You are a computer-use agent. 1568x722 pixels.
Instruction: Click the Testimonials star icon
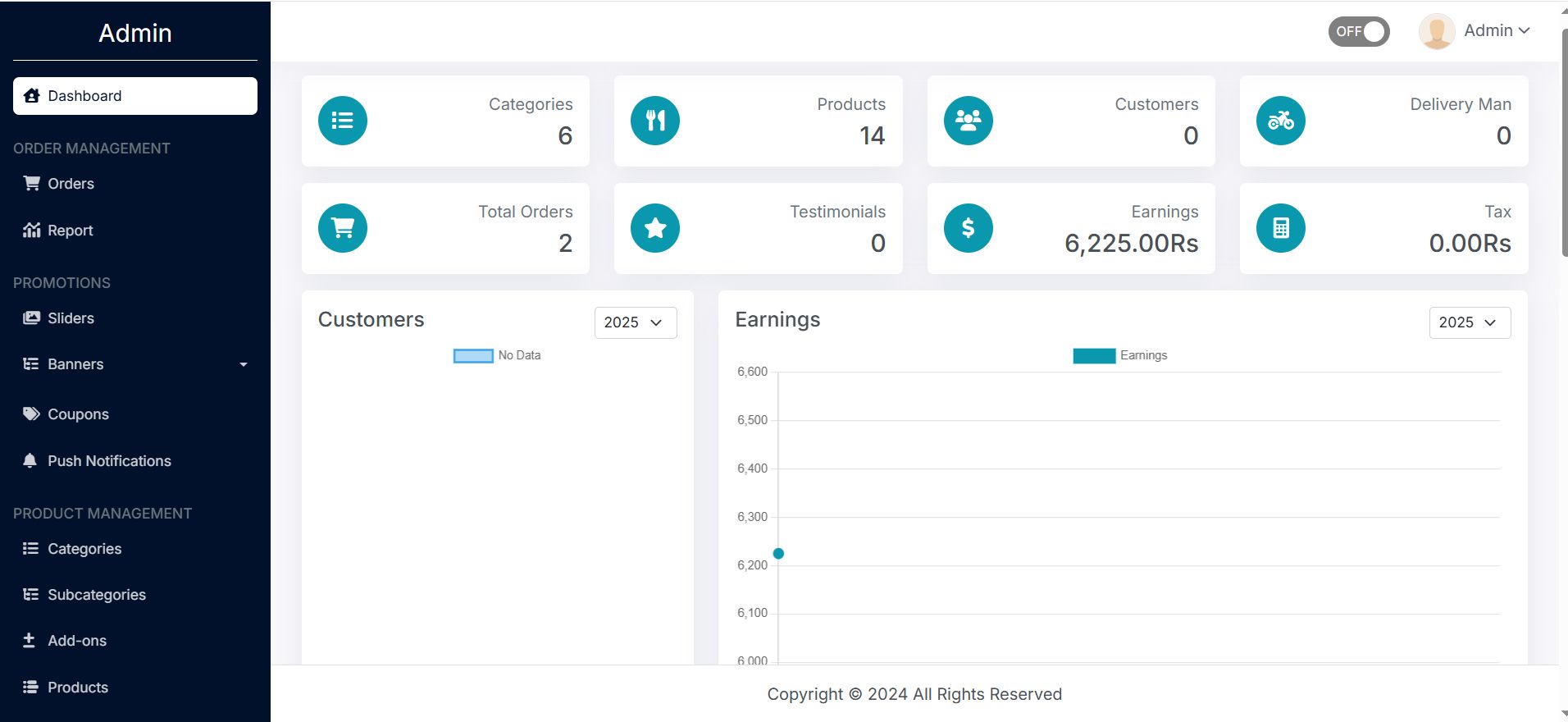click(x=655, y=228)
